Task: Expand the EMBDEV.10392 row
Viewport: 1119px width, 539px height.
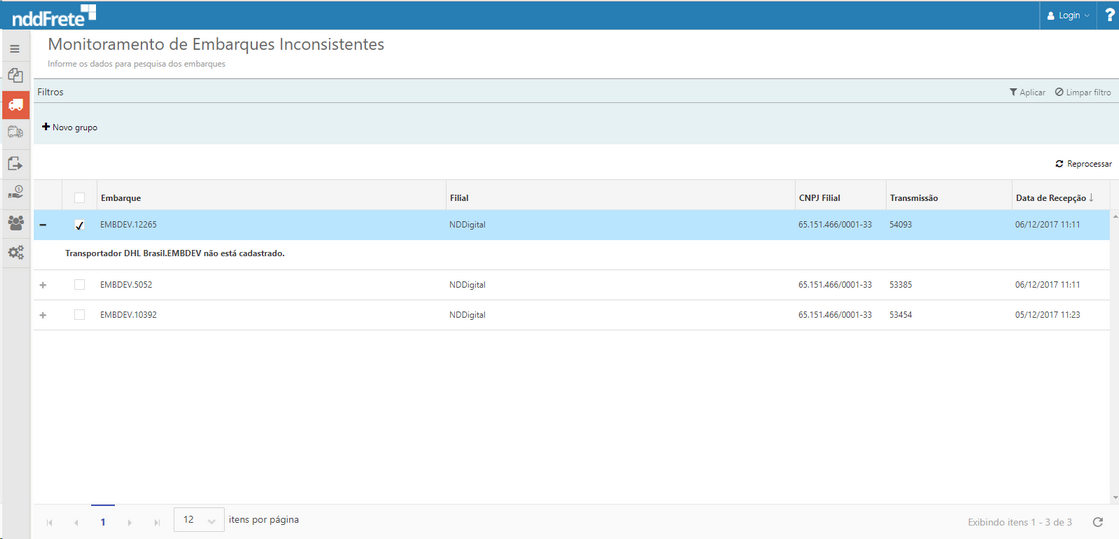Action: (43, 315)
